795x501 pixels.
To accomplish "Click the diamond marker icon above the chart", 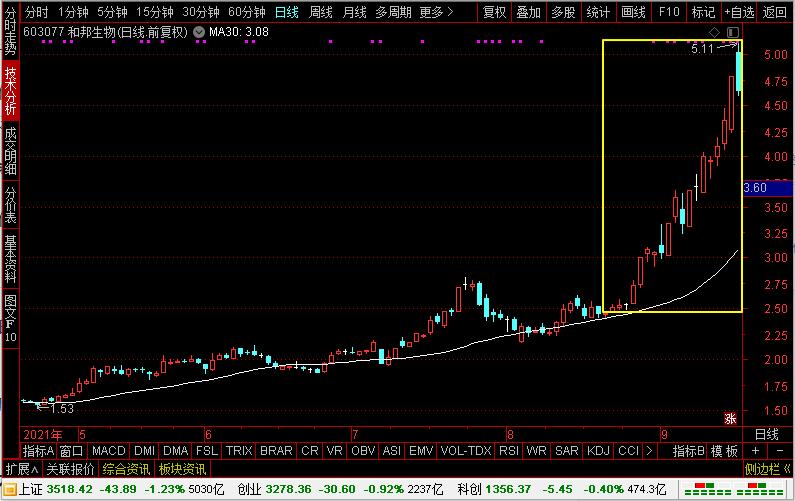I will point(714,32).
